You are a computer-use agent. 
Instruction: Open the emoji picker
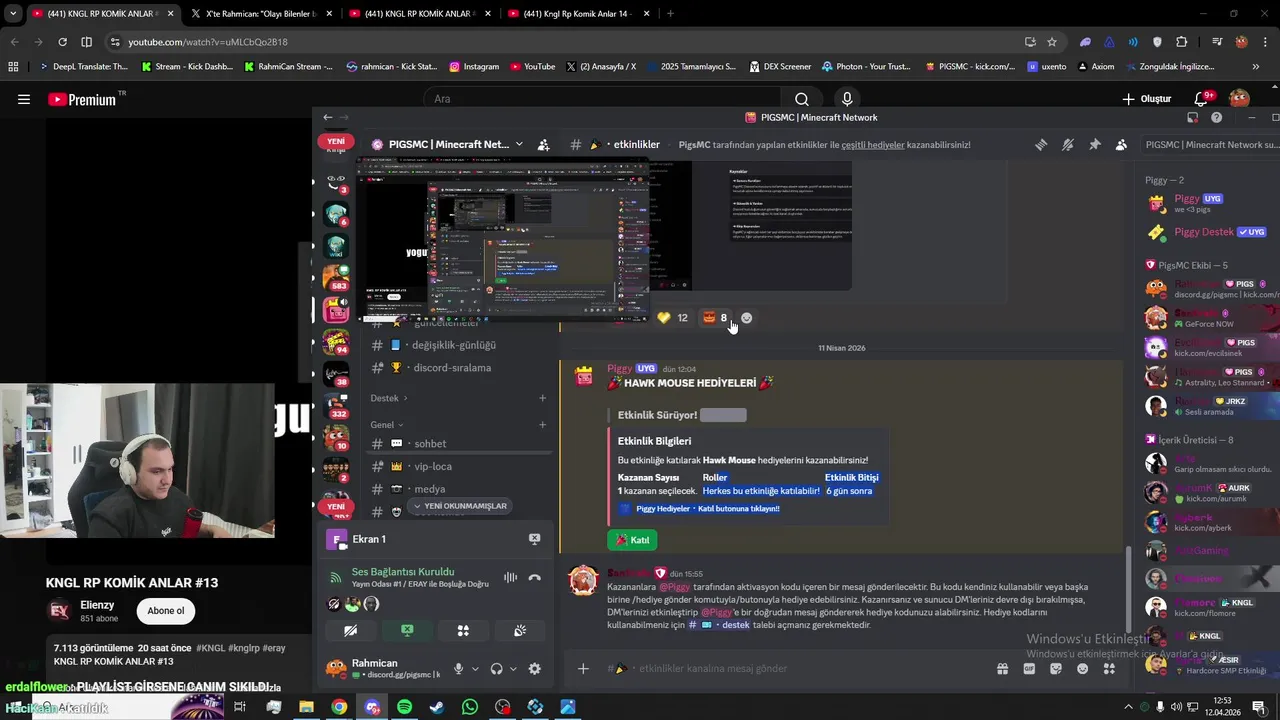[x=1082, y=669]
